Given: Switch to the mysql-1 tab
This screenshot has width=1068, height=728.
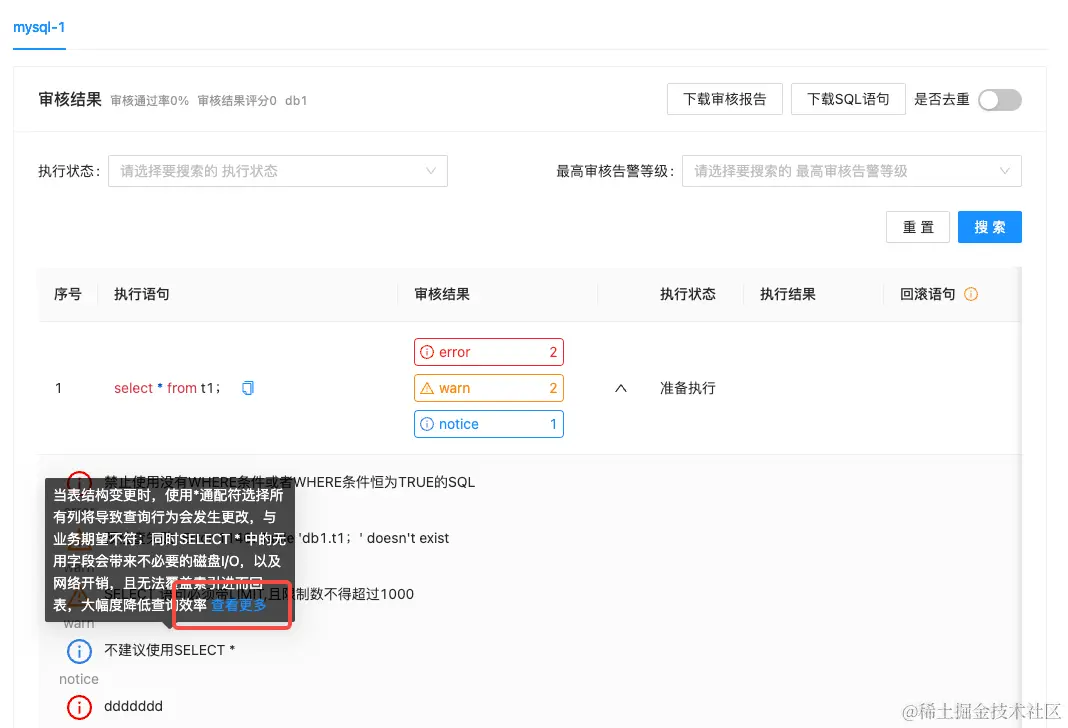Looking at the screenshot, I should (x=40, y=27).
